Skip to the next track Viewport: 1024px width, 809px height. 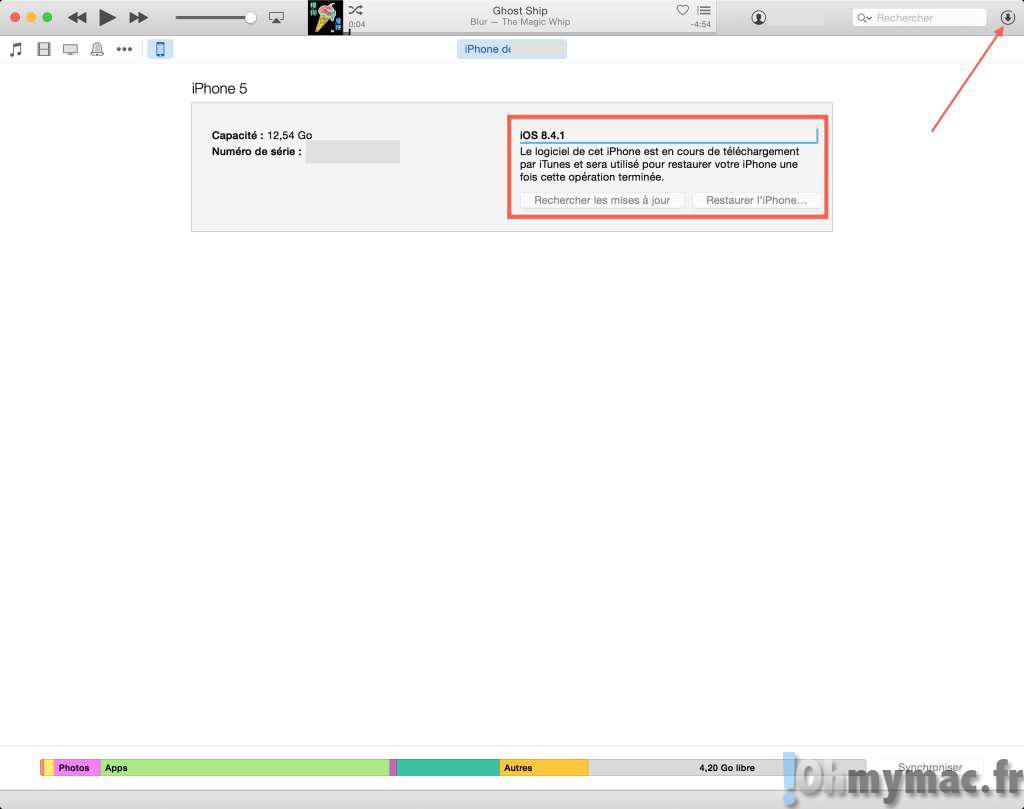pos(139,18)
